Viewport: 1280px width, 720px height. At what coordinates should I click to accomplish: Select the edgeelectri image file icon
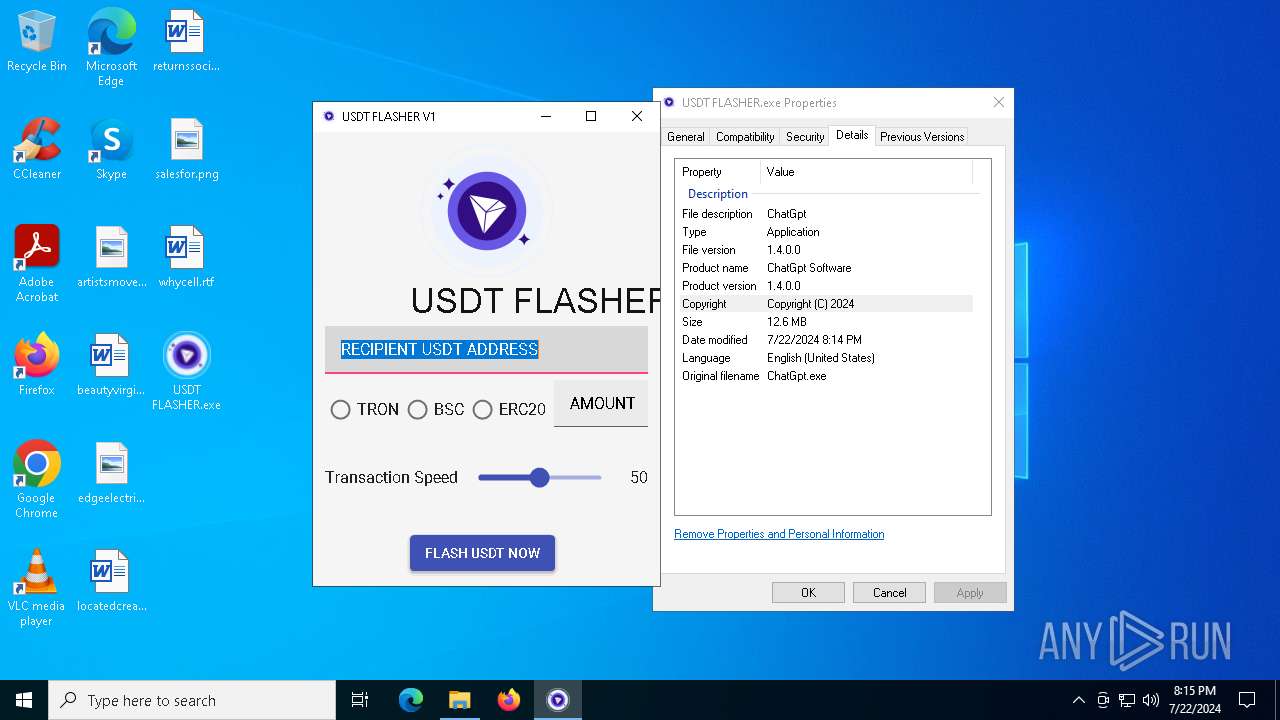point(111,473)
